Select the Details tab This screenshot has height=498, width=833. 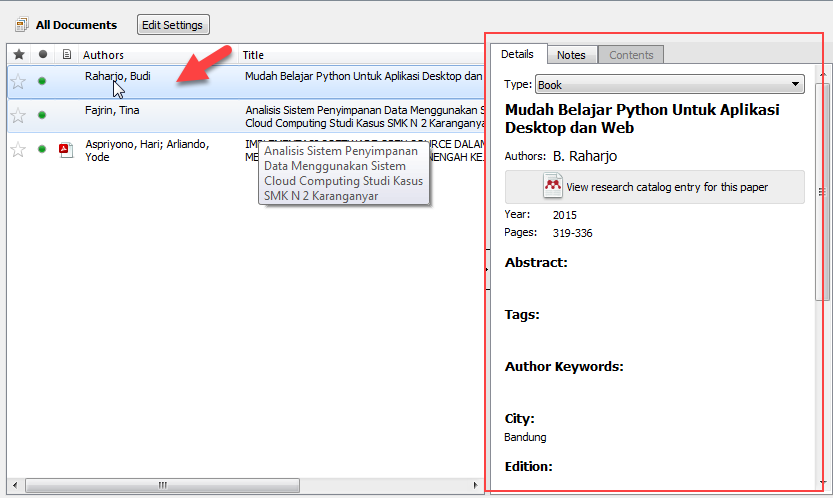pyautogui.click(x=517, y=54)
